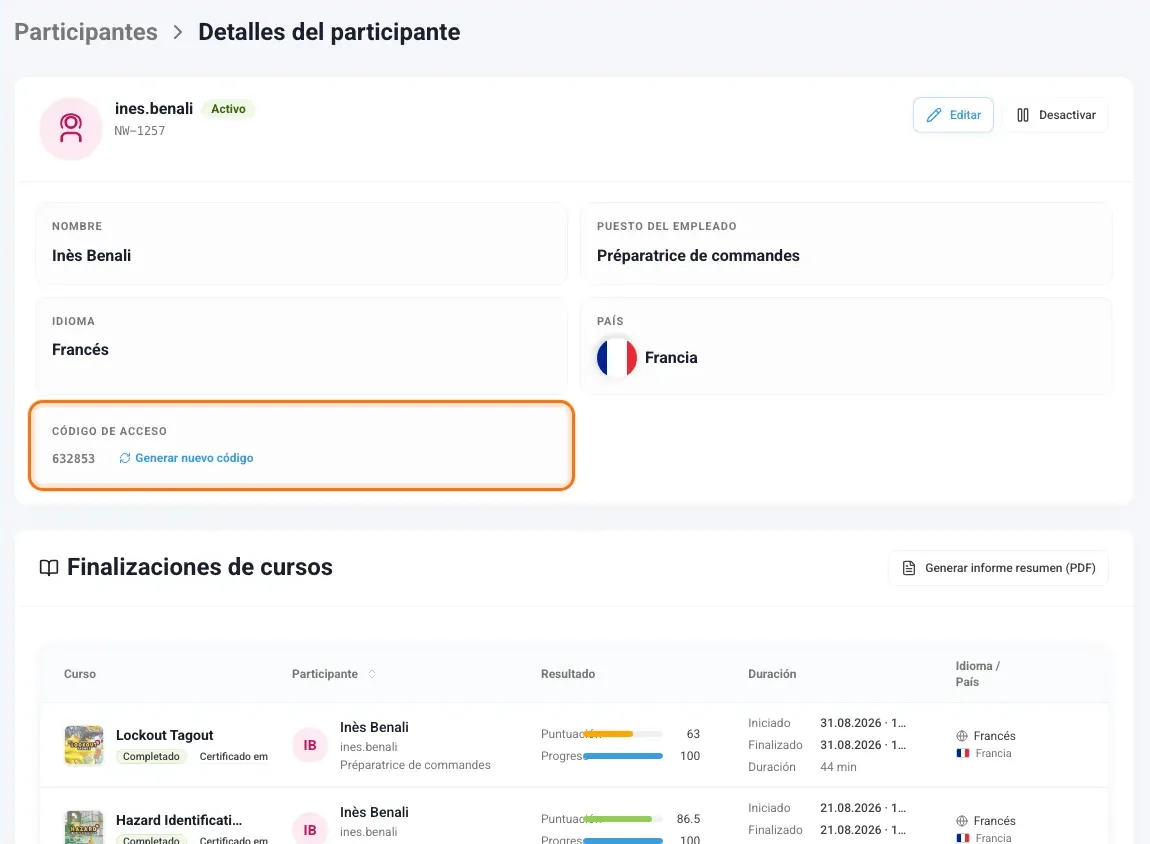The height and width of the screenshot is (844, 1150).
Task: Click the ines.benali username heading
Action: [x=154, y=109]
